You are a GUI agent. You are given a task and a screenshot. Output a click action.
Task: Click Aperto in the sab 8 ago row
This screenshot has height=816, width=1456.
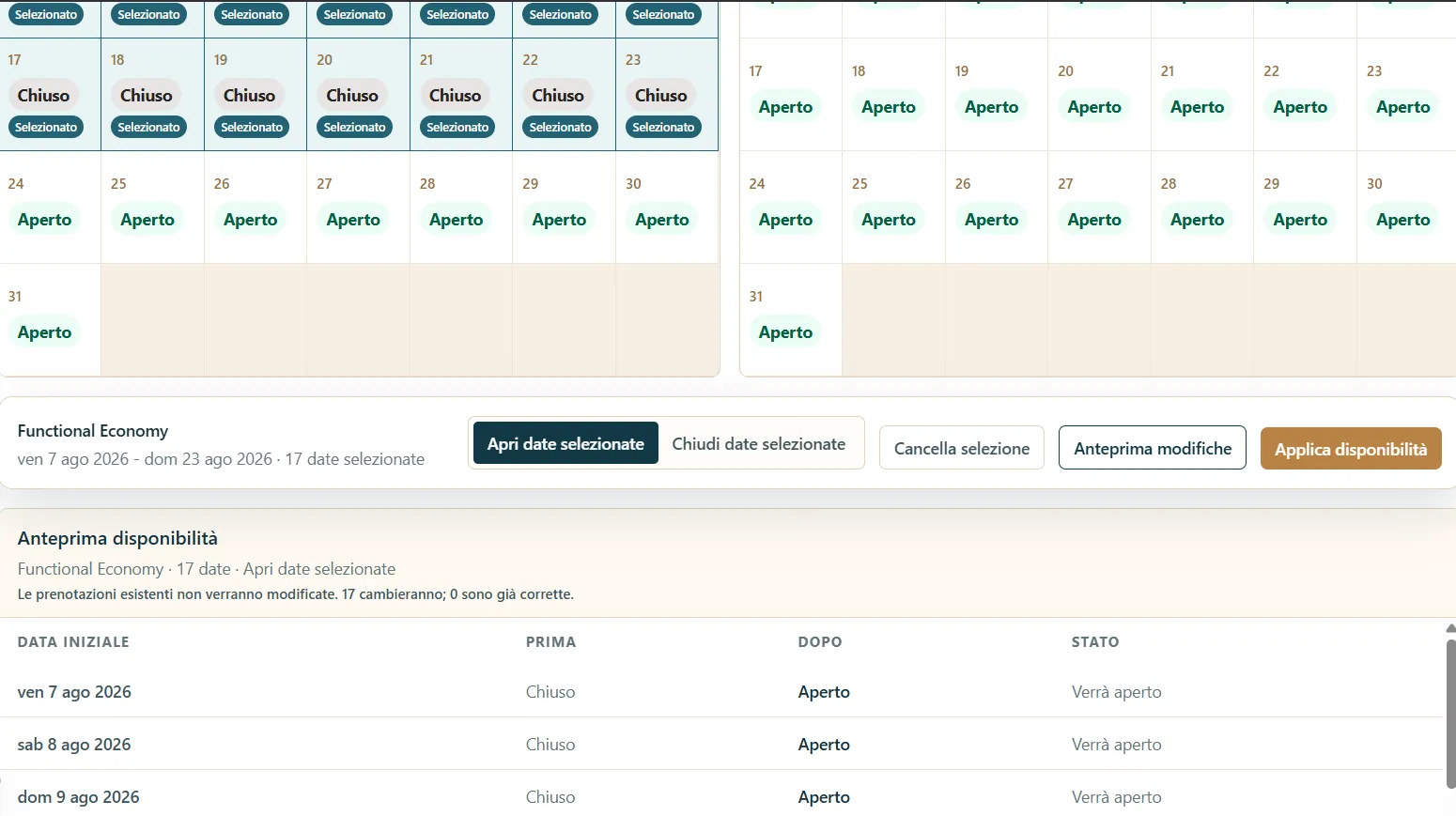click(824, 745)
